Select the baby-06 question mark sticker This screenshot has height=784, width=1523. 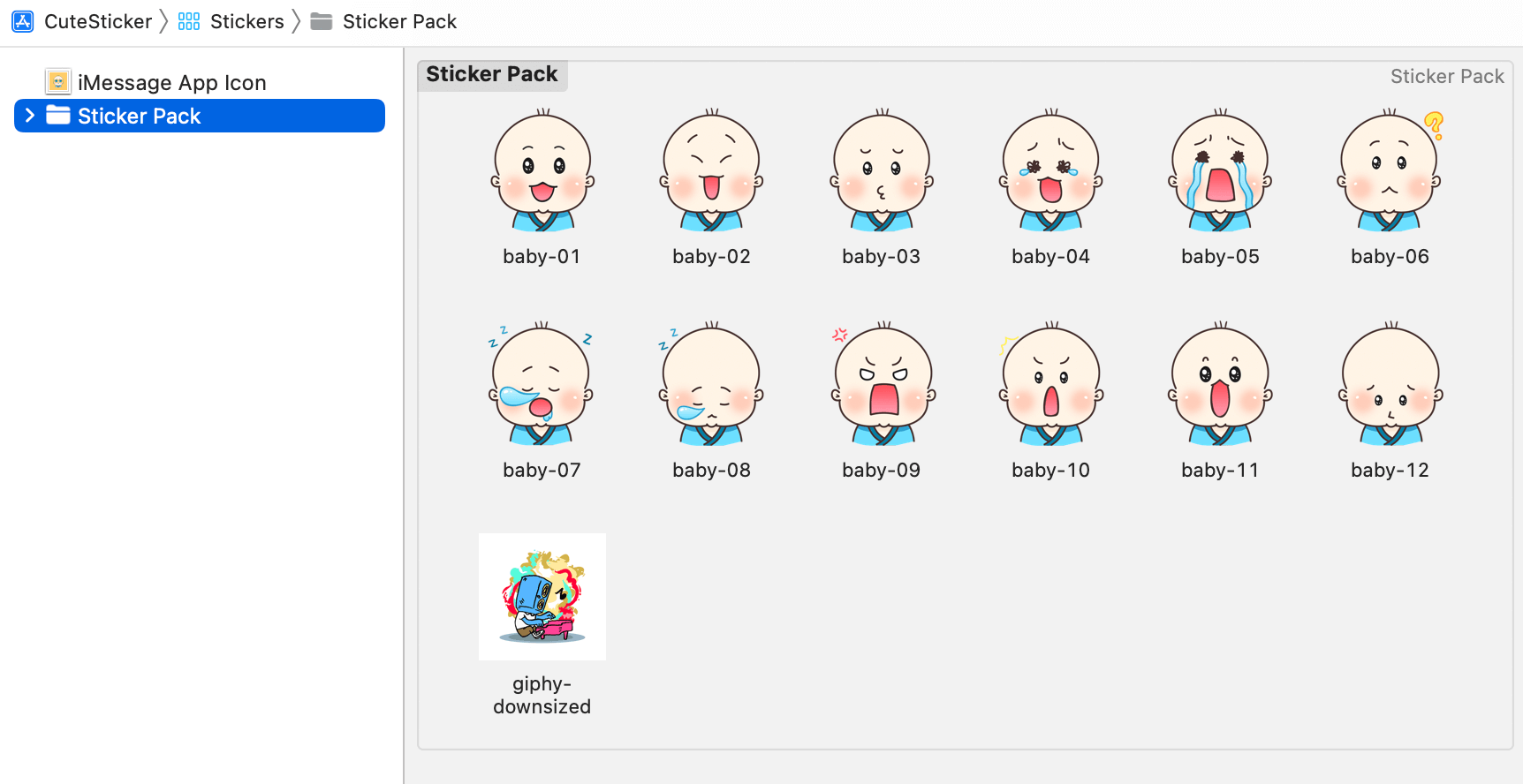click(x=1390, y=171)
